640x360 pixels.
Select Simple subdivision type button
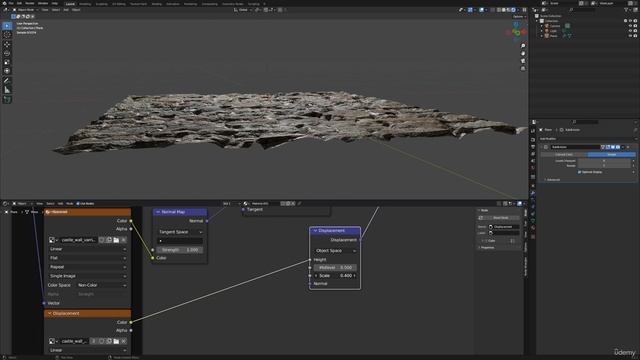612,155
